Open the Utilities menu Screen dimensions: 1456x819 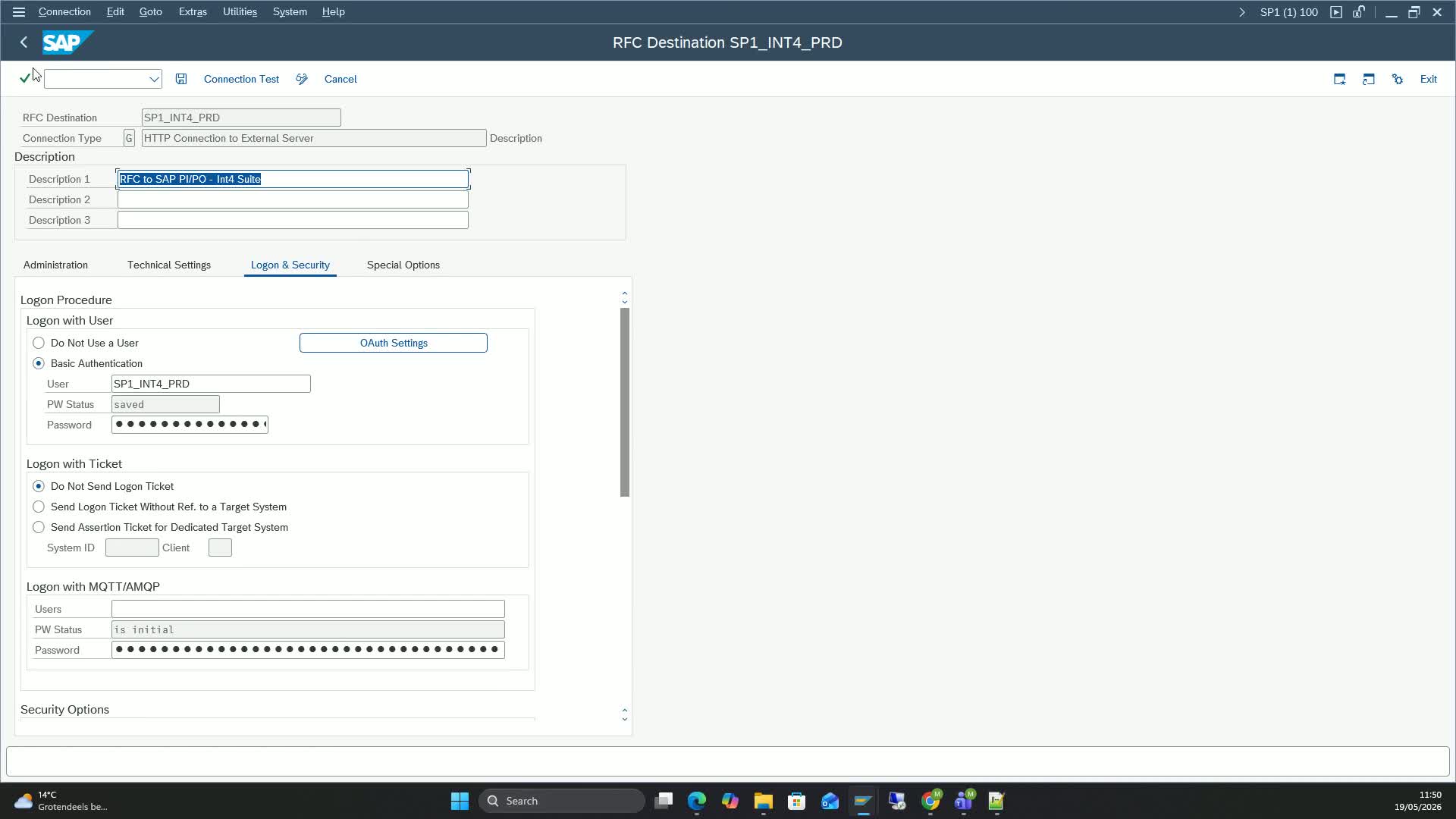[240, 12]
